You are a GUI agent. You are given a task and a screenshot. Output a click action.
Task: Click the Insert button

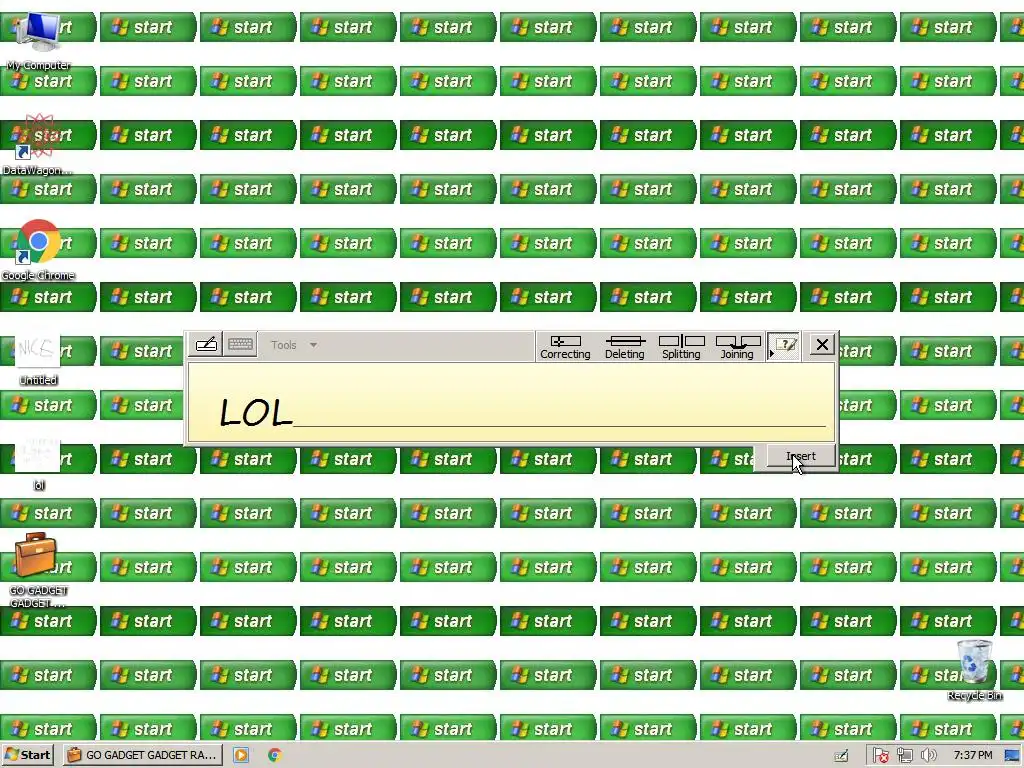[801, 456]
